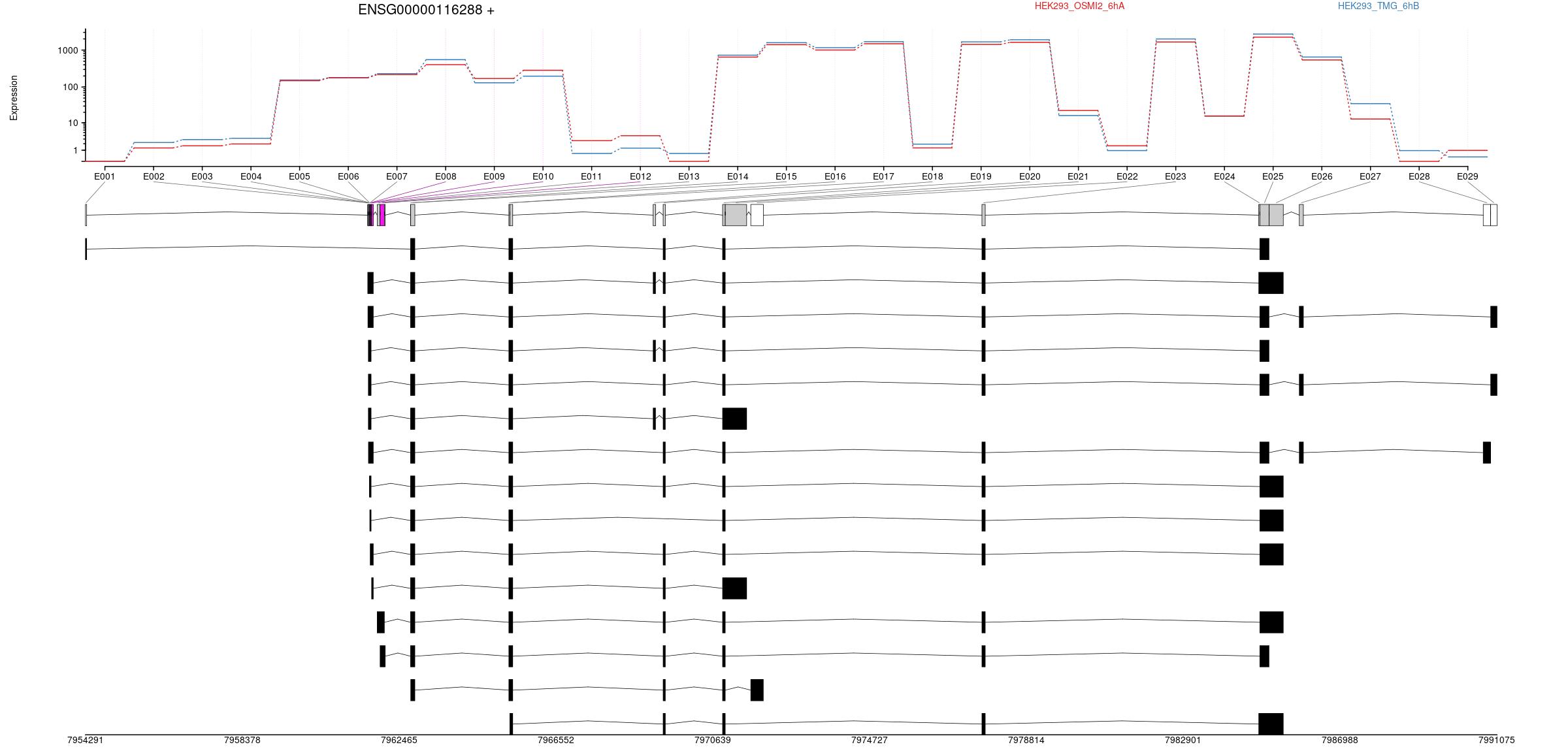Click exon label E018
The image size is (1568, 751).
click(x=932, y=176)
